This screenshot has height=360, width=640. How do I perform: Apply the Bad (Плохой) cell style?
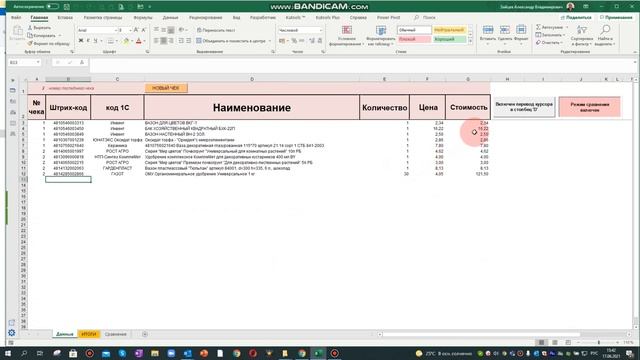click(414, 39)
